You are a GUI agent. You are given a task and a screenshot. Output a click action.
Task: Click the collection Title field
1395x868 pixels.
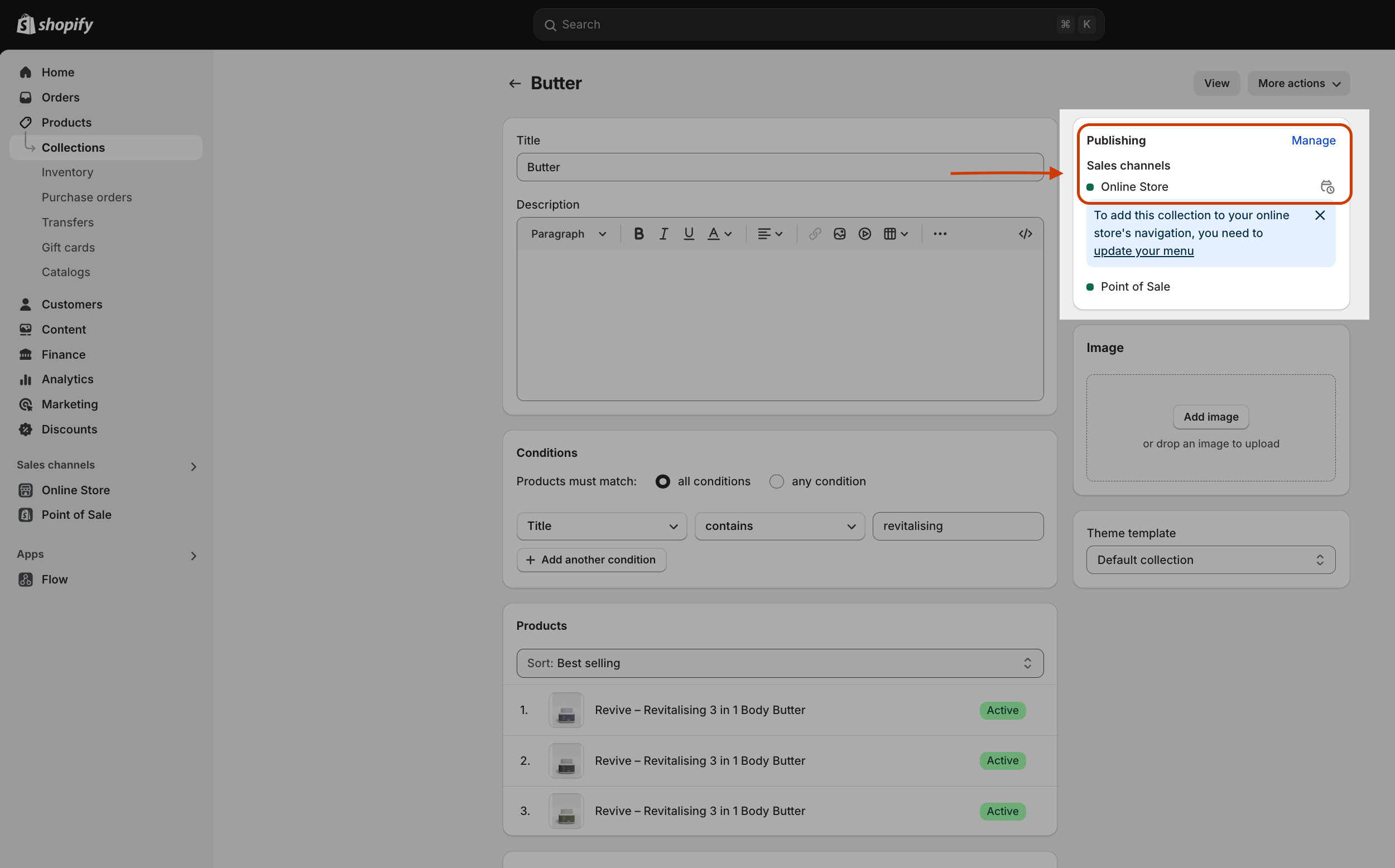780,167
